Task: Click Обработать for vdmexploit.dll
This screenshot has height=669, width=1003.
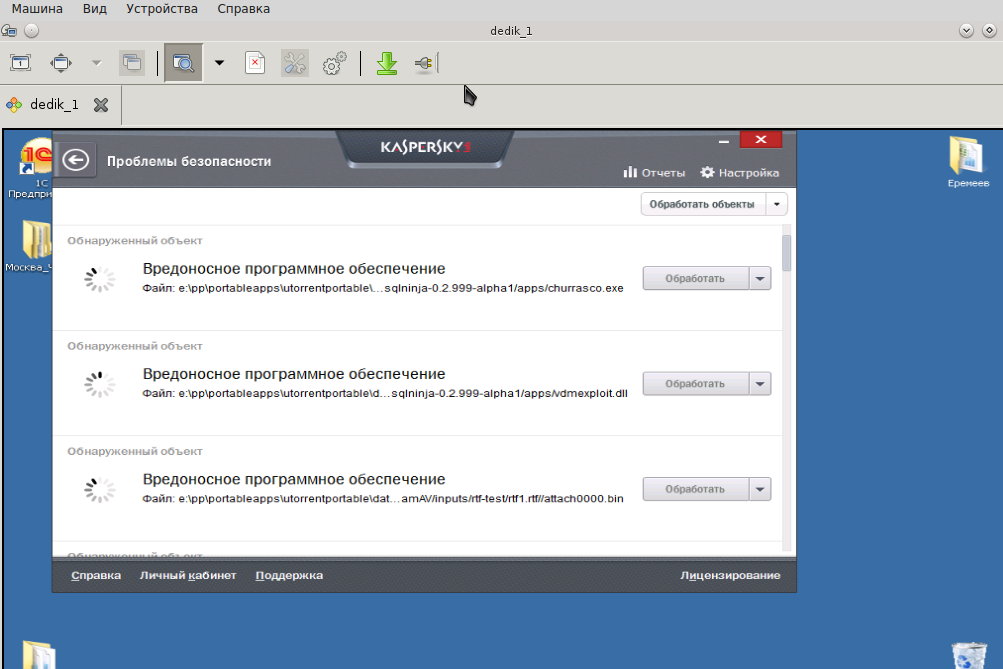Action: [695, 384]
